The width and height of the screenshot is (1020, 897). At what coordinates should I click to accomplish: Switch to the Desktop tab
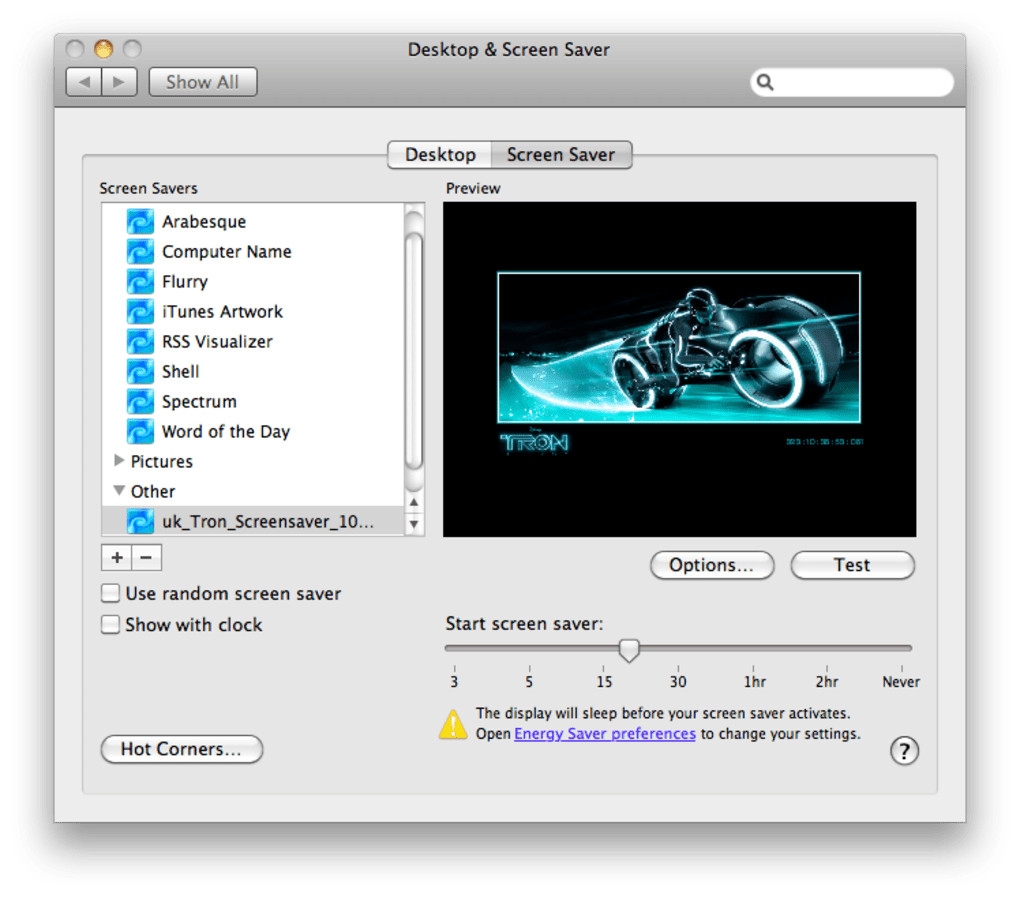[440, 155]
